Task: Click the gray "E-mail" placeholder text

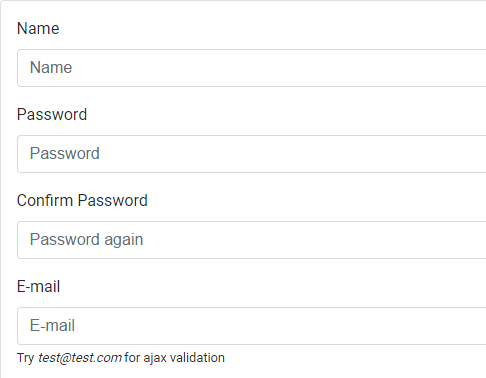Action: (52, 325)
